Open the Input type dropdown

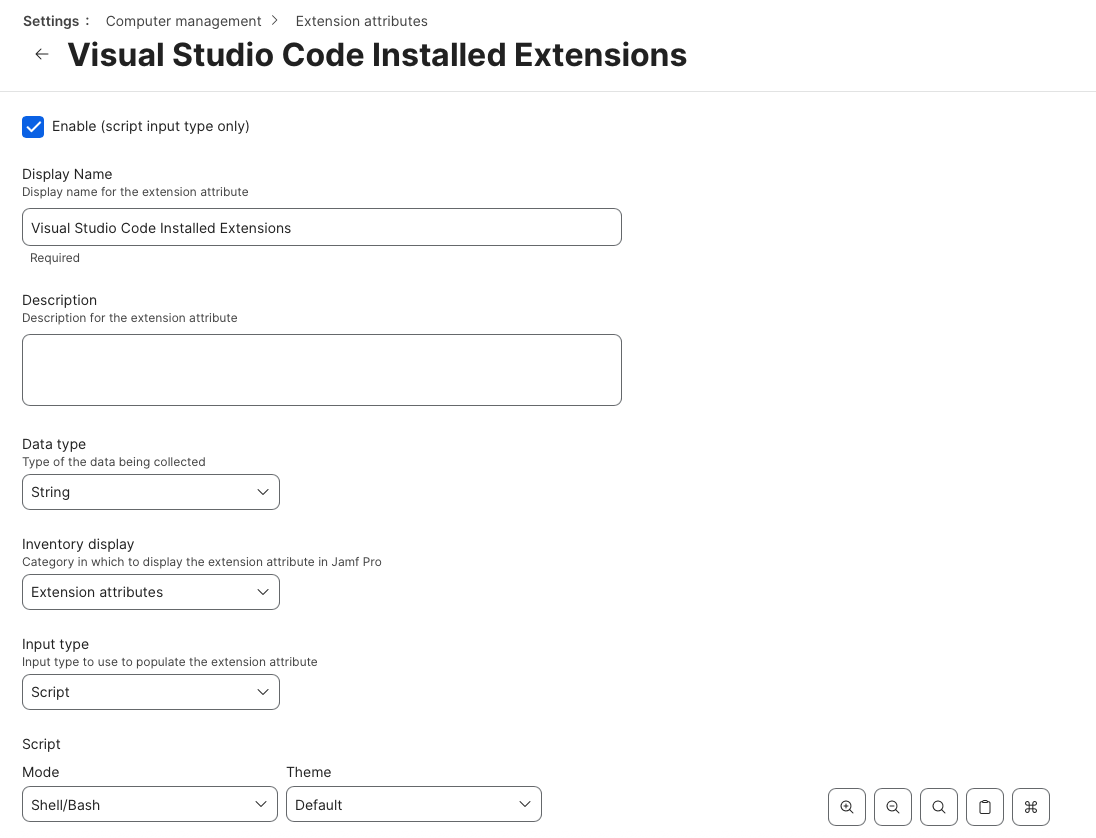(151, 692)
